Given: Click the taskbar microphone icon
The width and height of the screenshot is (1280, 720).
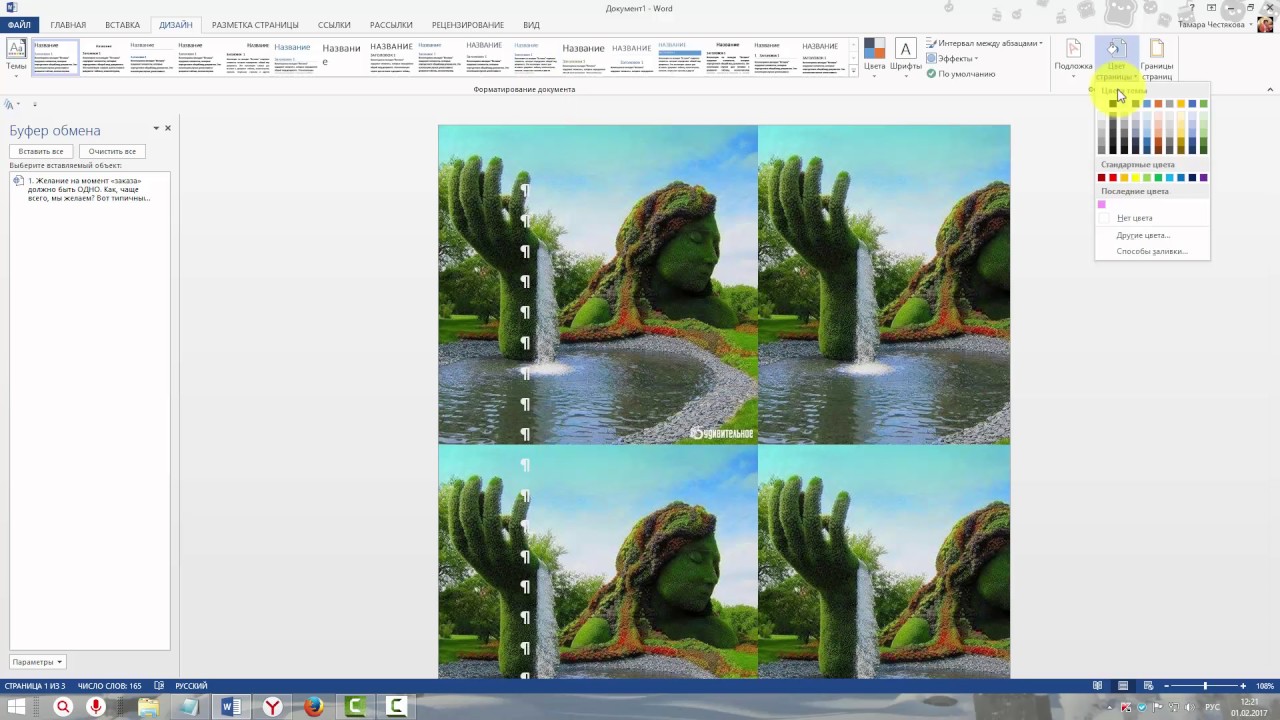Looking at the screenshot, I should pyautogui.click(x=96, y=707).
